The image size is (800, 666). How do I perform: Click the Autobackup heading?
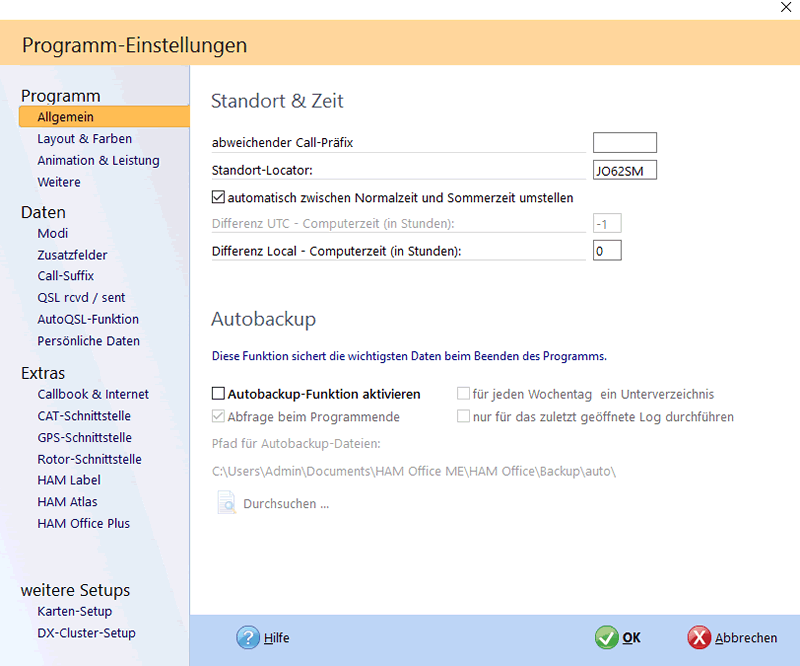pyautogui.click(x=264, y=319)
